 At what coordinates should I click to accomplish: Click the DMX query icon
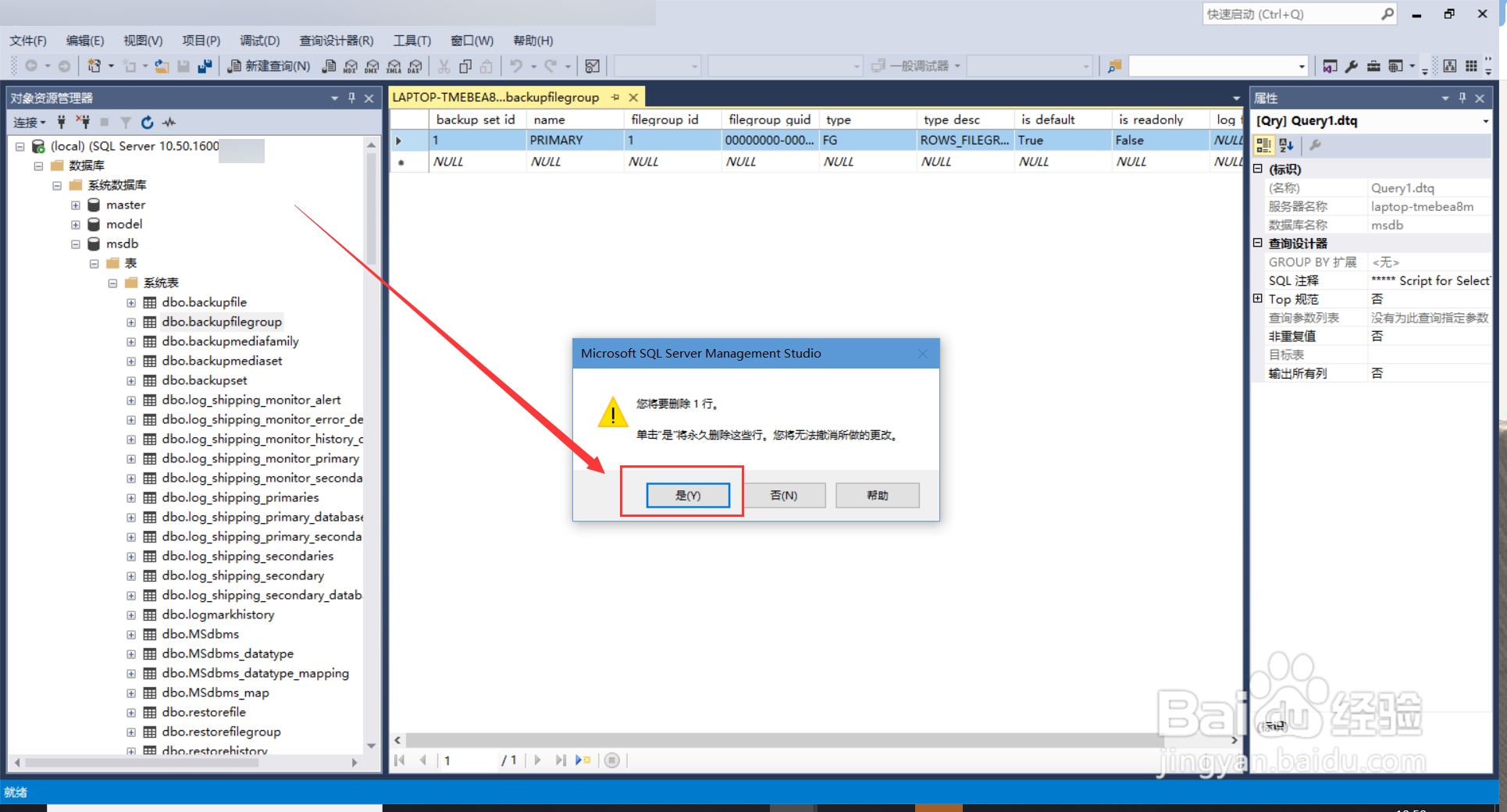pyautogui.click(x=372, y=66)
